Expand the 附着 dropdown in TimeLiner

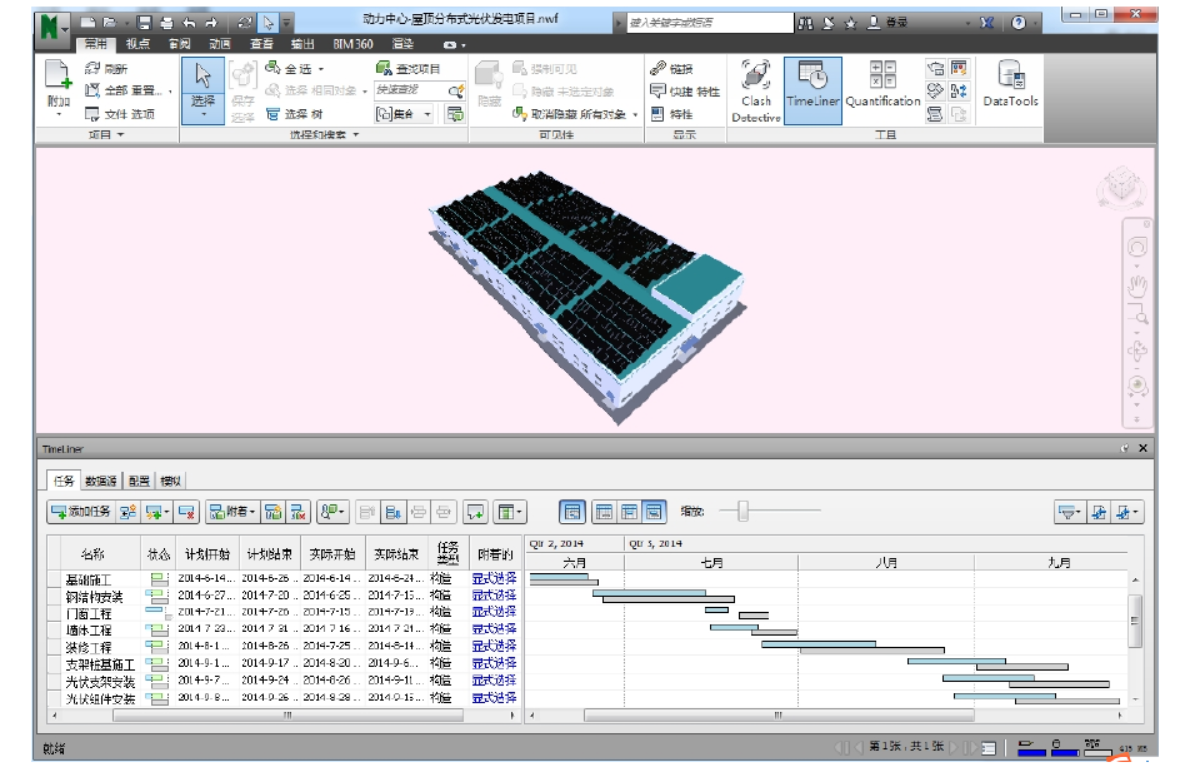232,512
